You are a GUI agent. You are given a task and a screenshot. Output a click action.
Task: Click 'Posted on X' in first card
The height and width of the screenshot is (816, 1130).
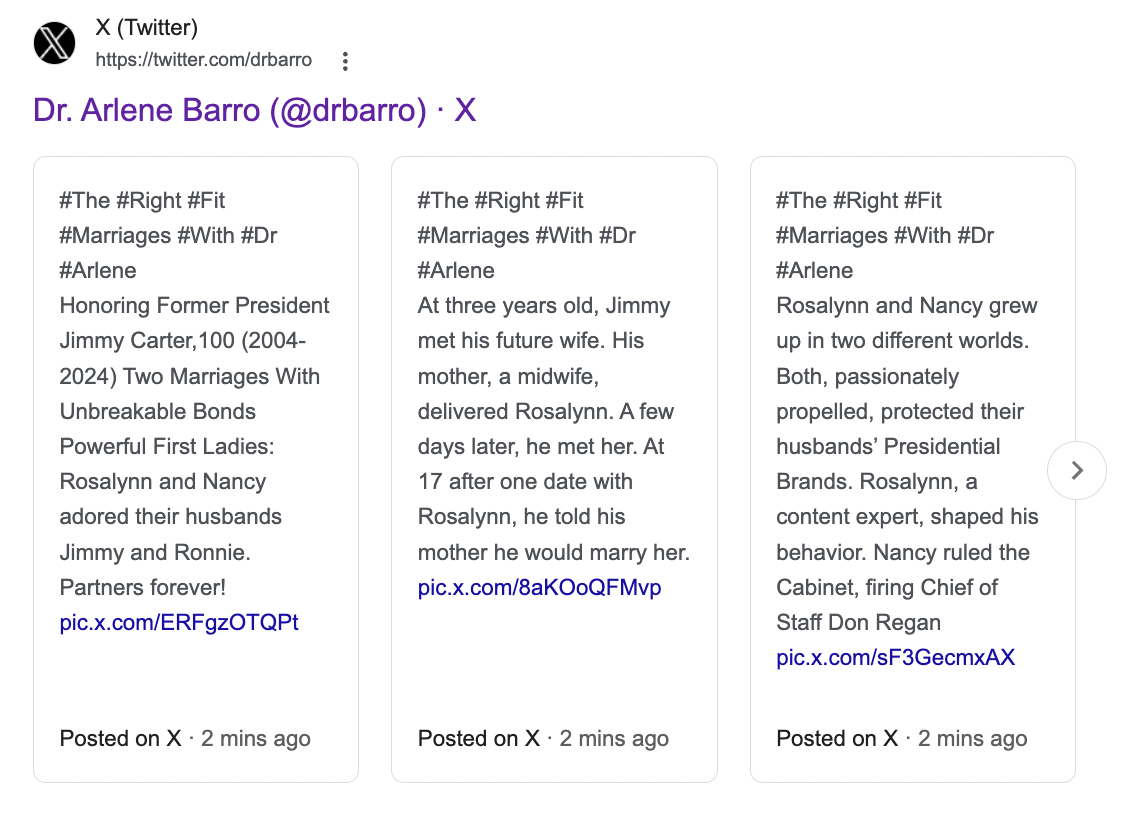120,738
